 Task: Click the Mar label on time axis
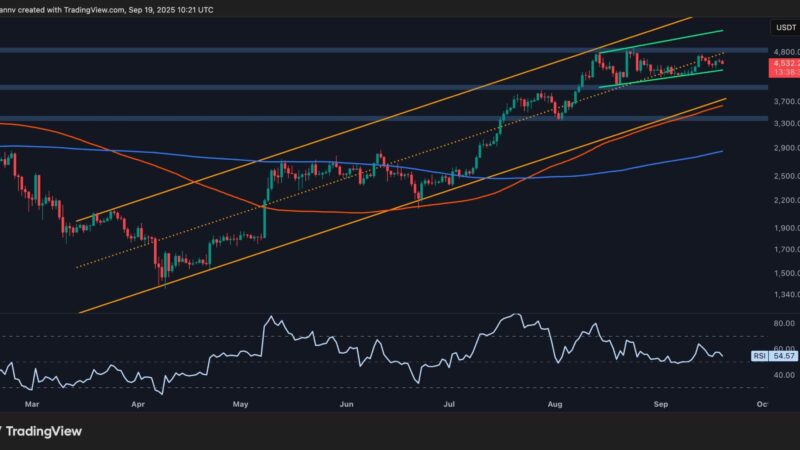coord(32,404)
